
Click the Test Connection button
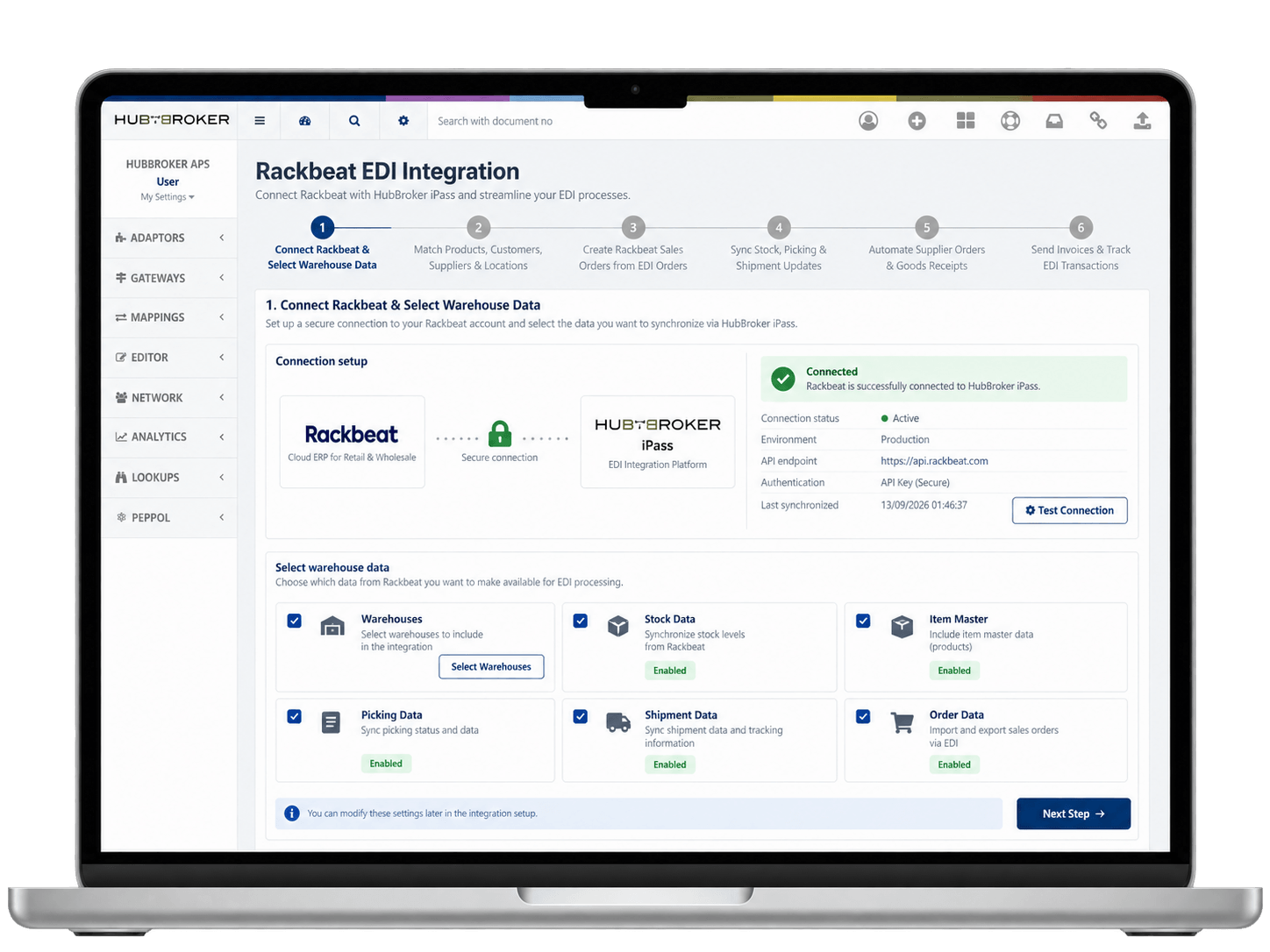(x=1070, y=510)
